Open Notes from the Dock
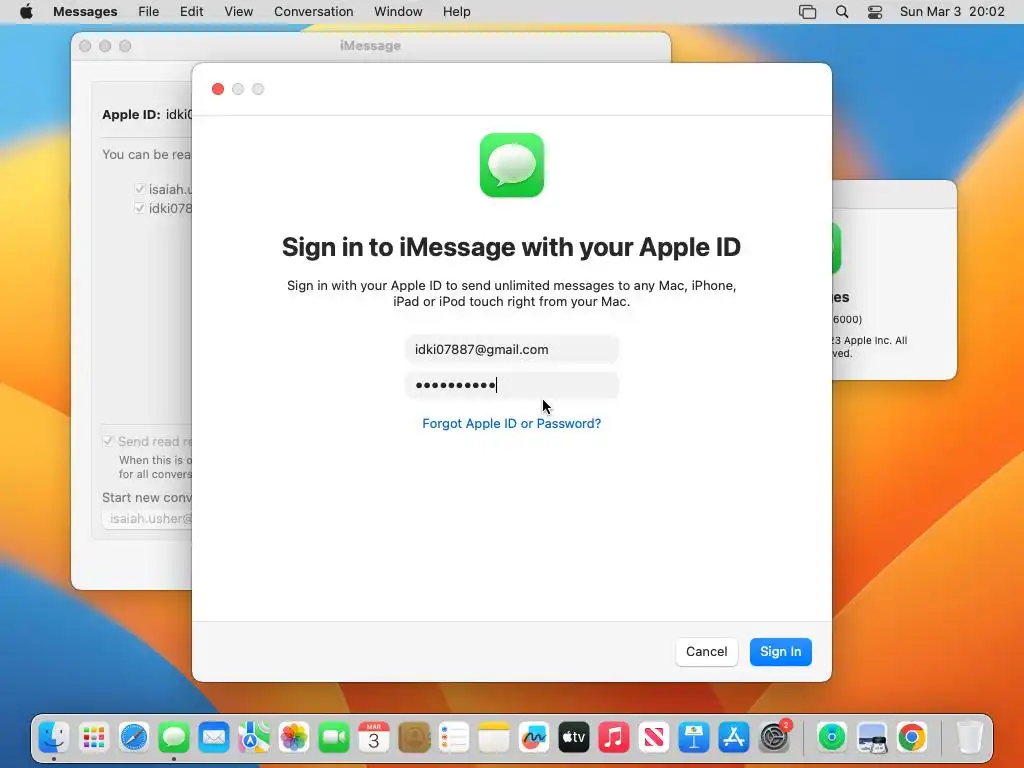Viewport: 1024px width, 768px height. (494, 738)
